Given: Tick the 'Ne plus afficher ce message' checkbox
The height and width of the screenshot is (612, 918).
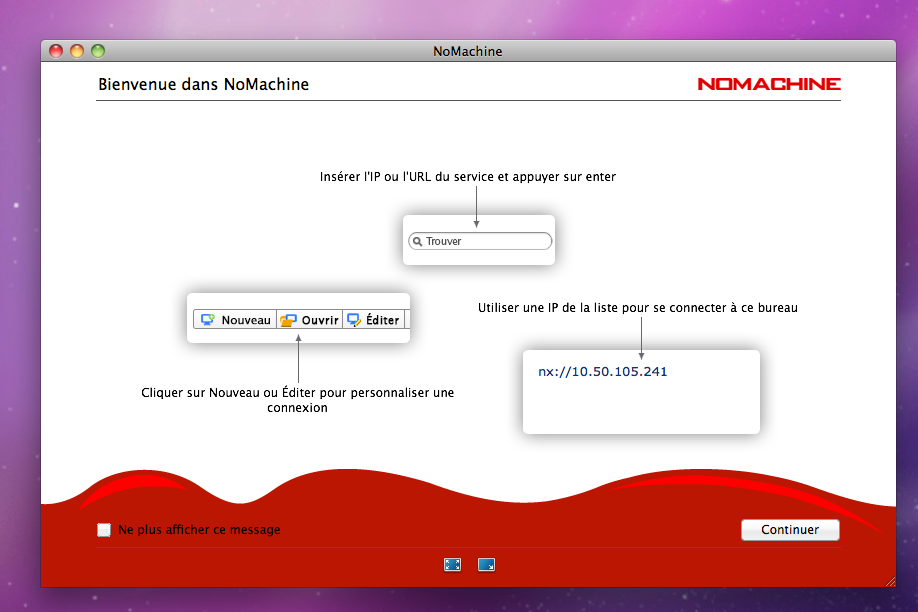Looking at the screenshot, I should click(104, 530).
